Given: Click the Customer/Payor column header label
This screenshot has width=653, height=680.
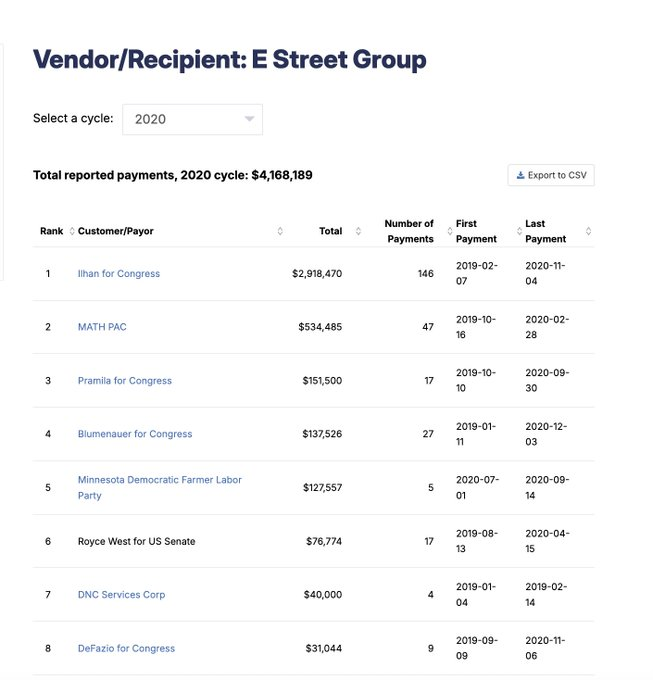Looking at the screenshot, I should 115,231.
